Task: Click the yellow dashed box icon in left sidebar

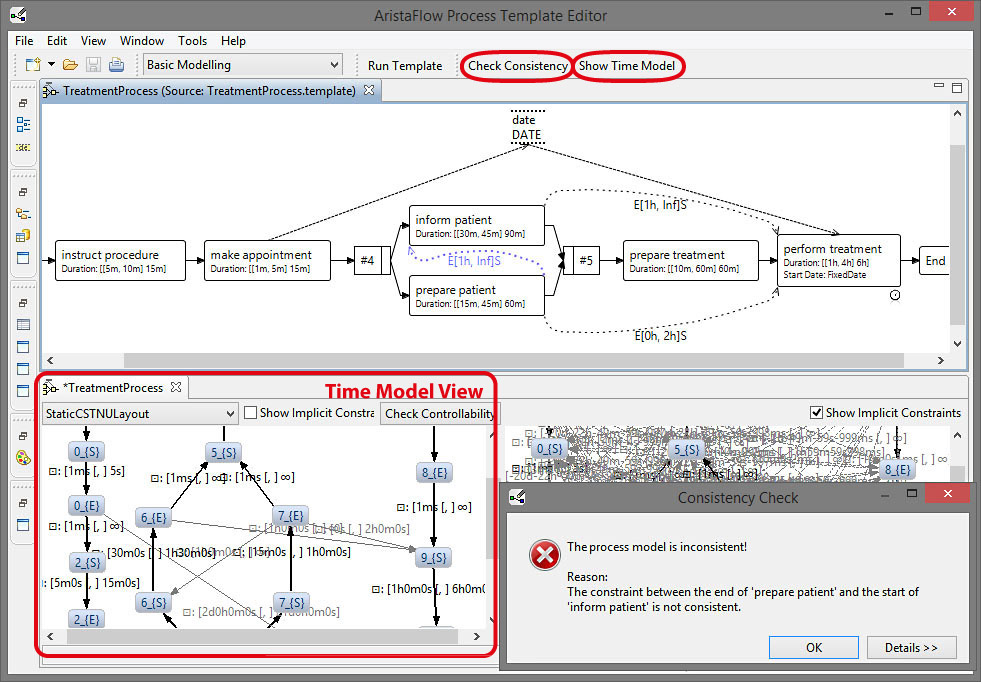Action: click(23, 148)
